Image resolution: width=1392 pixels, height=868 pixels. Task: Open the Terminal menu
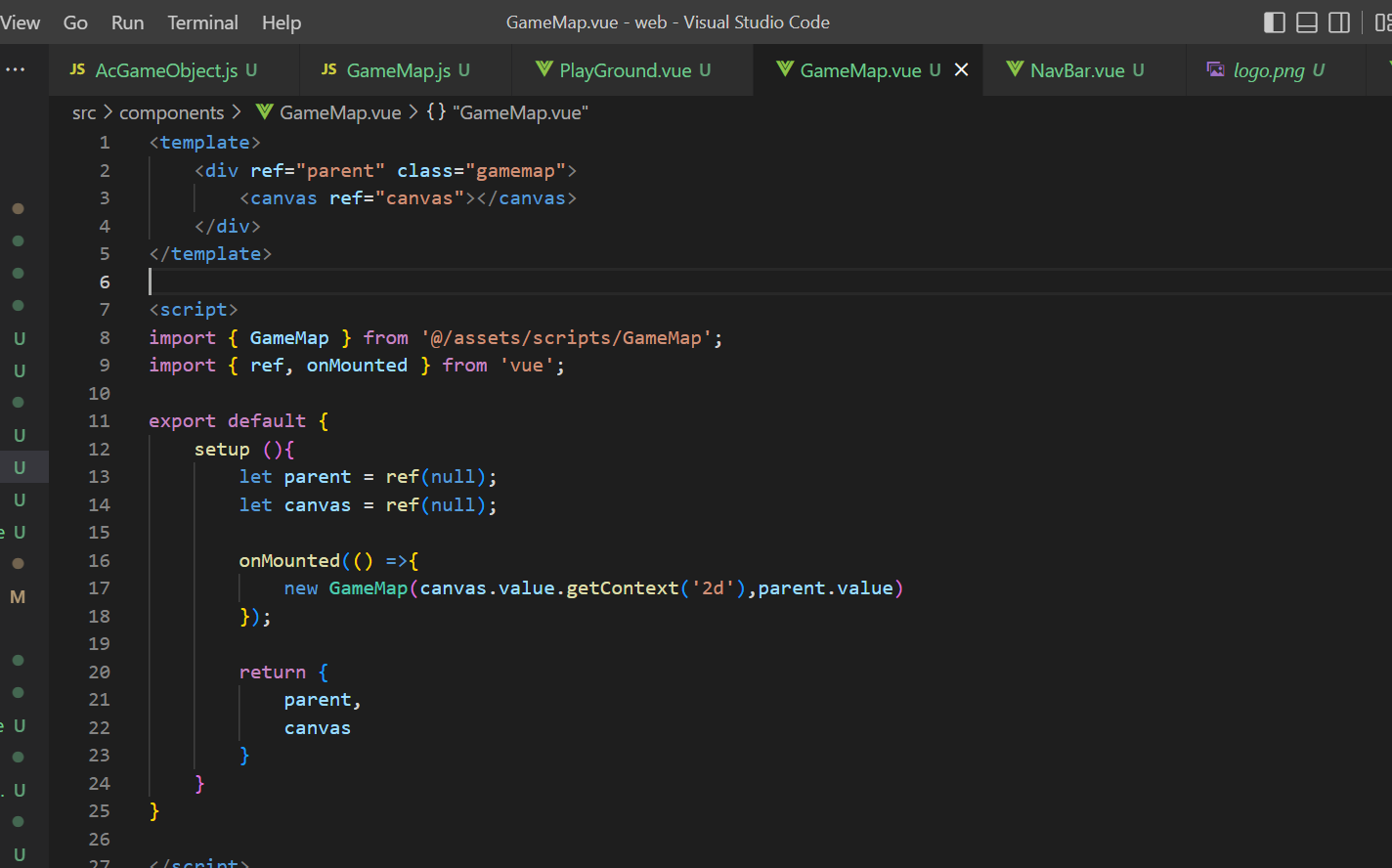tap(202, 22)
